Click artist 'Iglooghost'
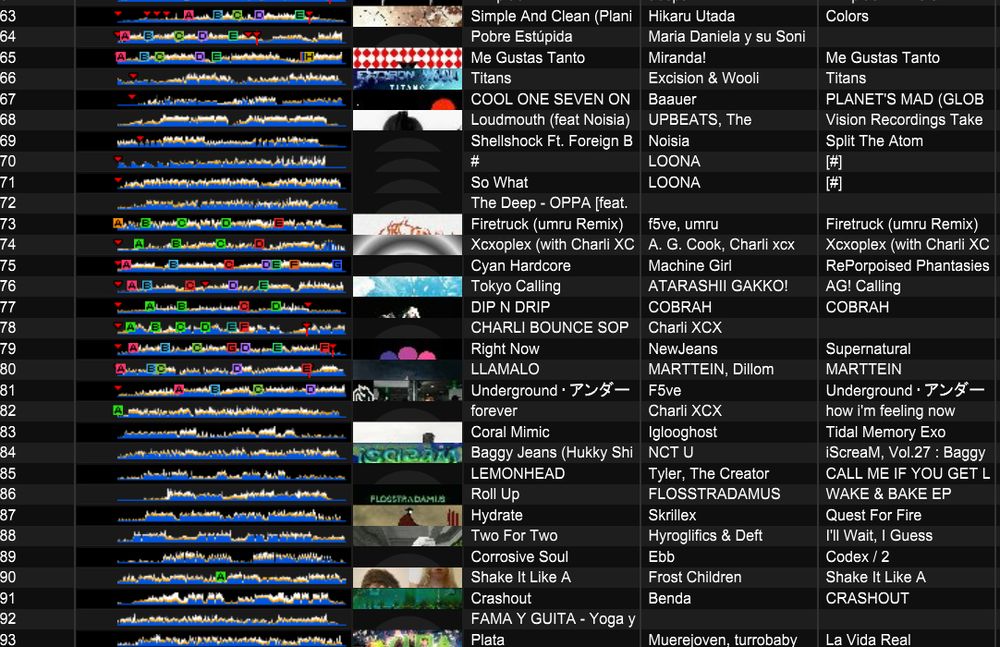1000x647 pixels. [x=682, y=432]
